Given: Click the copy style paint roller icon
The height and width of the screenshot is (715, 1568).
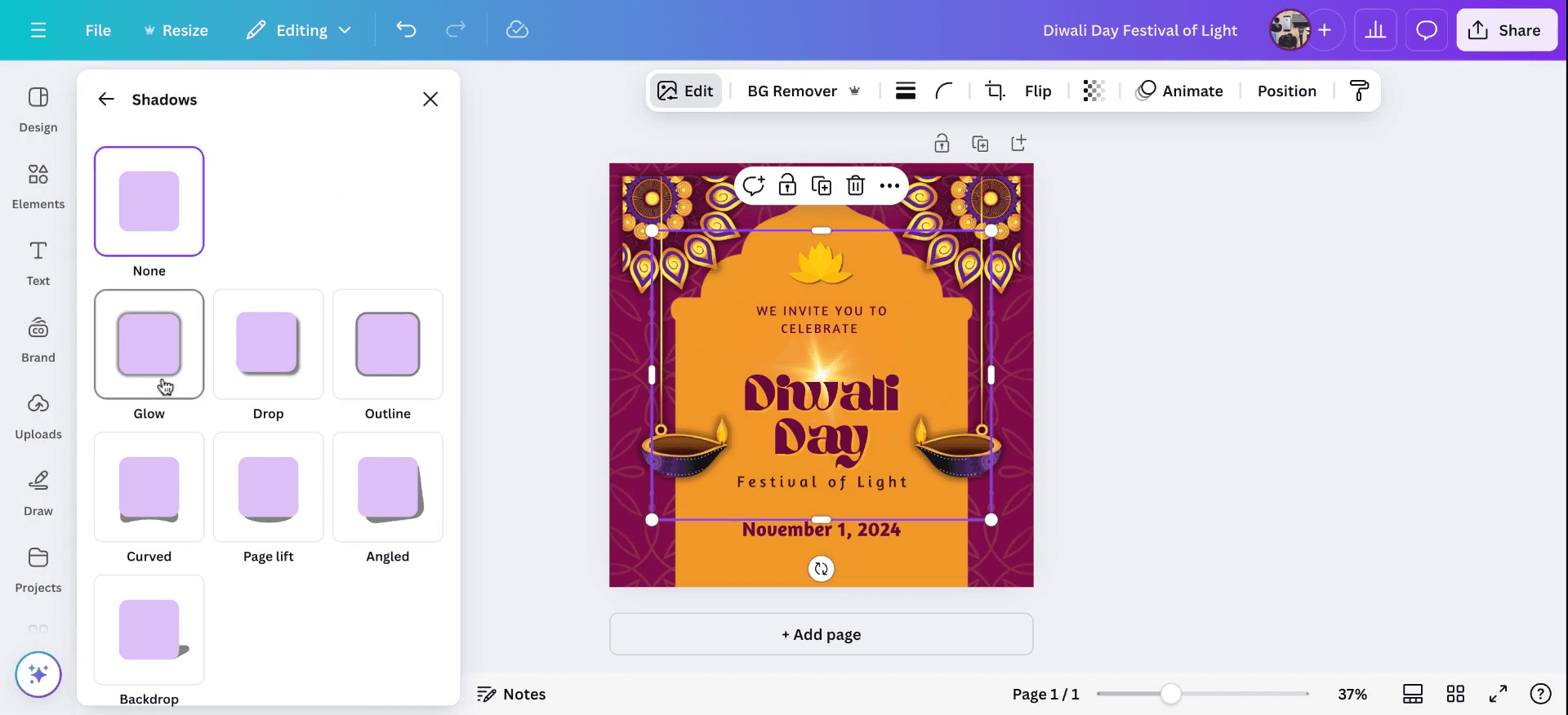Looking at the screenshot, I should click(1359, 91).
